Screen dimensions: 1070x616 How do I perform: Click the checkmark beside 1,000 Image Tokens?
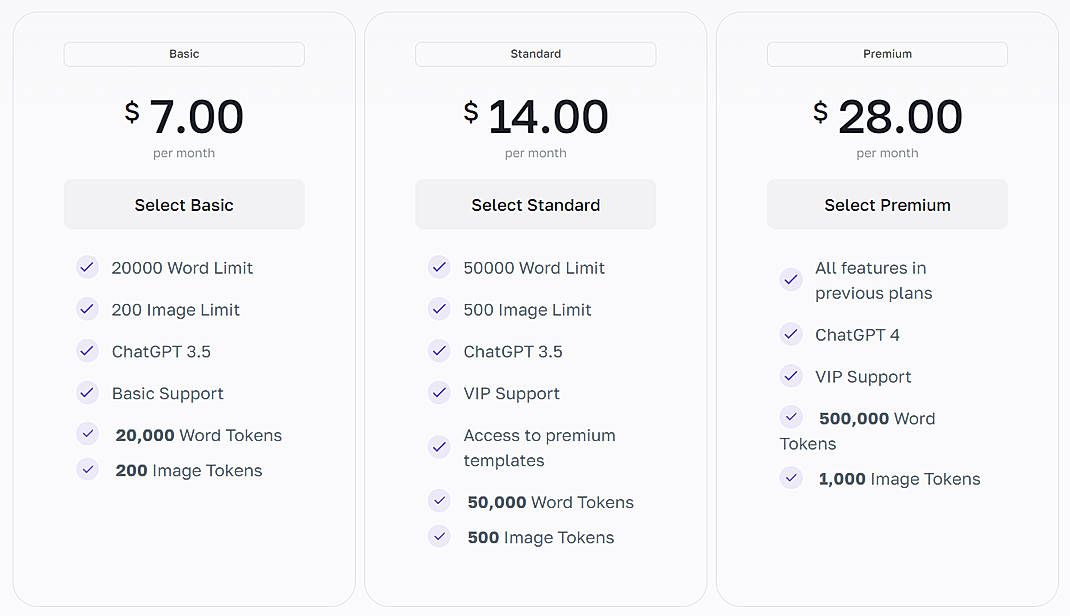[791, 477]
